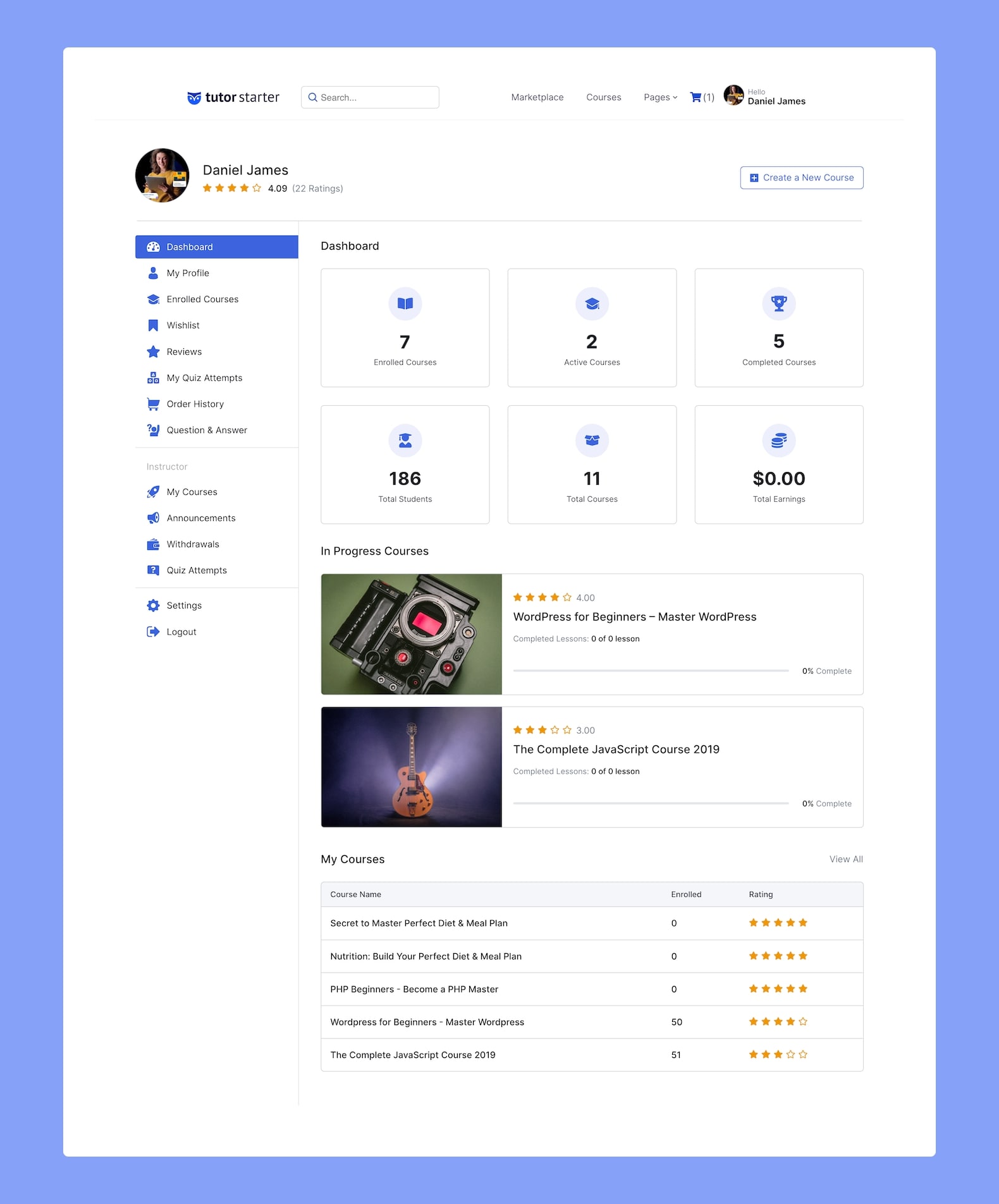Focus the Search input field
Screen dimensions: 999x1204
(x=370, y=97)
